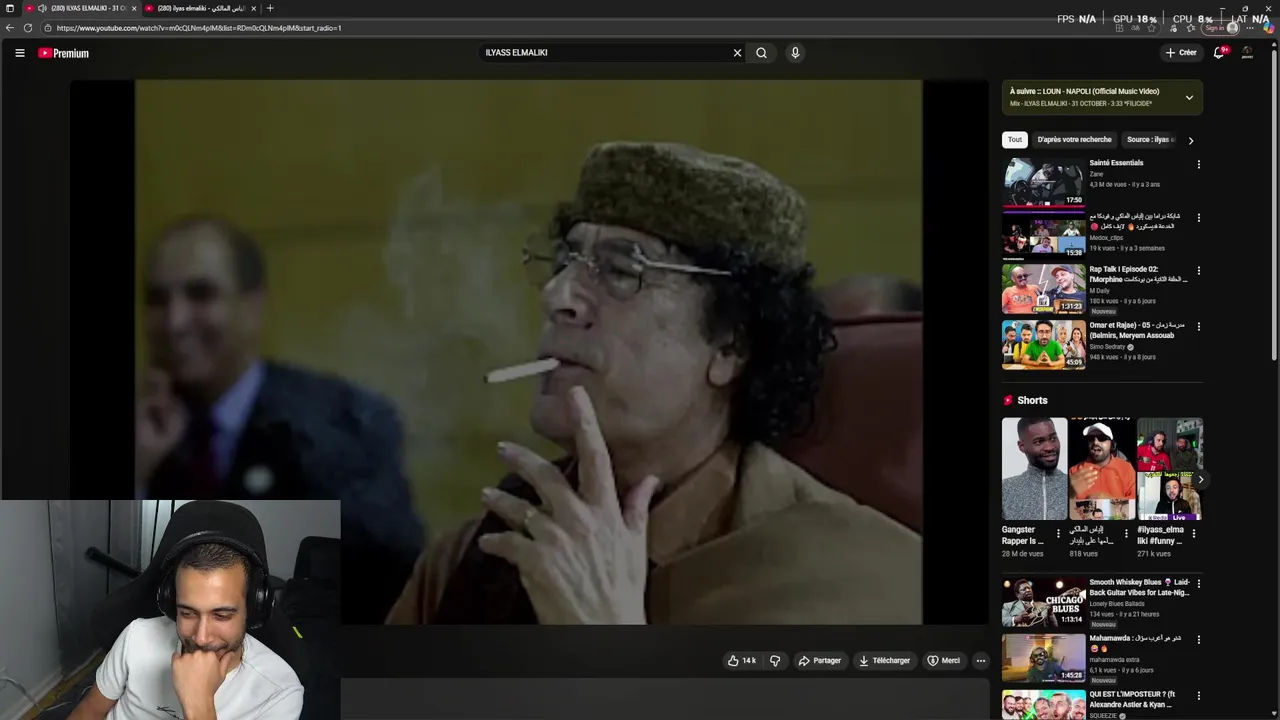Open the Gangster Rapper Short thumbnail
The height and width of the screenshot is (720, 1280).
(1034, 469)
